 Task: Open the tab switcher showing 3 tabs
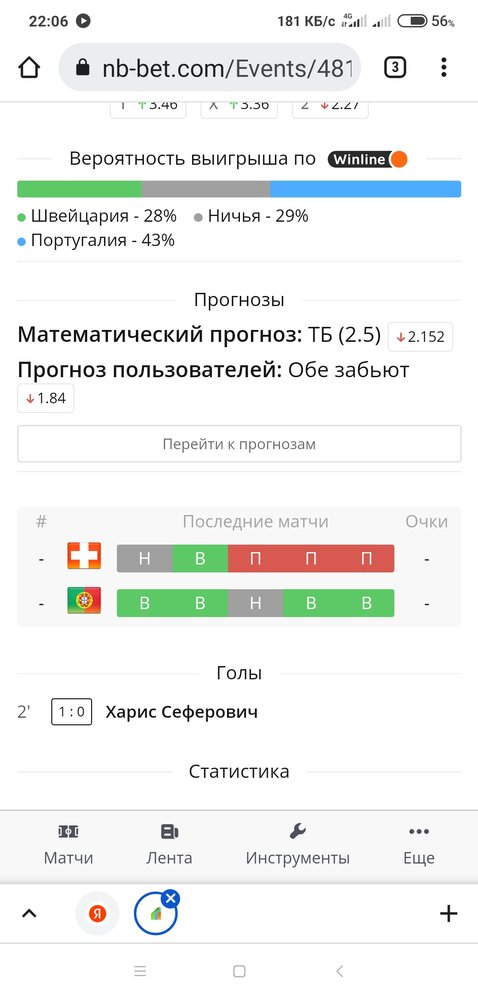click(395, 67)
